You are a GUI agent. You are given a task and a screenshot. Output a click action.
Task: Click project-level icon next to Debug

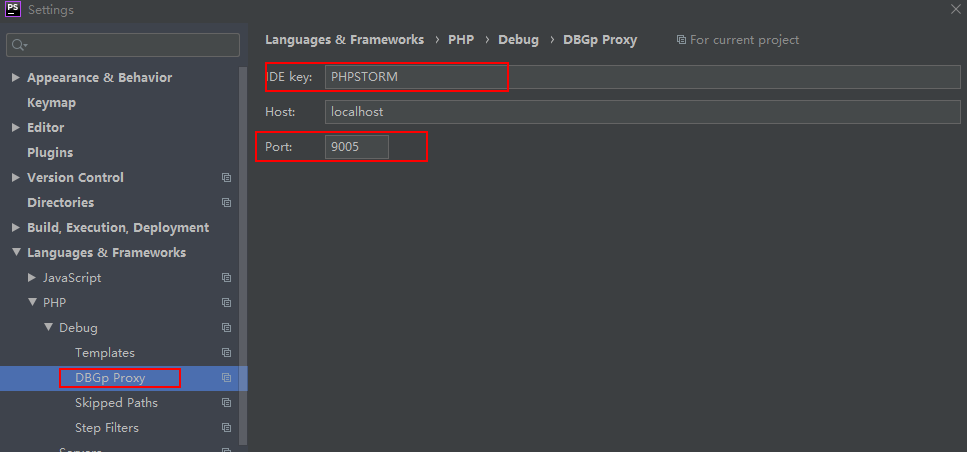point(226,327)
